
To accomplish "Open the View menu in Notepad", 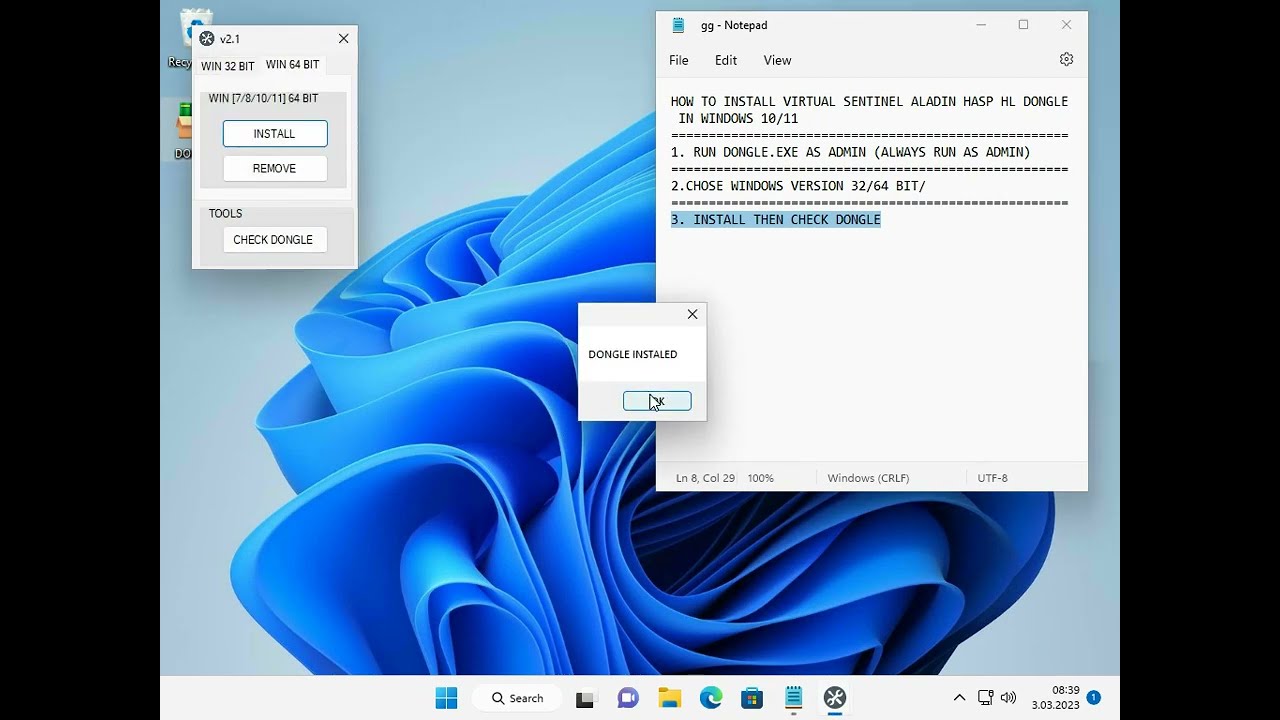I will click(x=777, y=60).
